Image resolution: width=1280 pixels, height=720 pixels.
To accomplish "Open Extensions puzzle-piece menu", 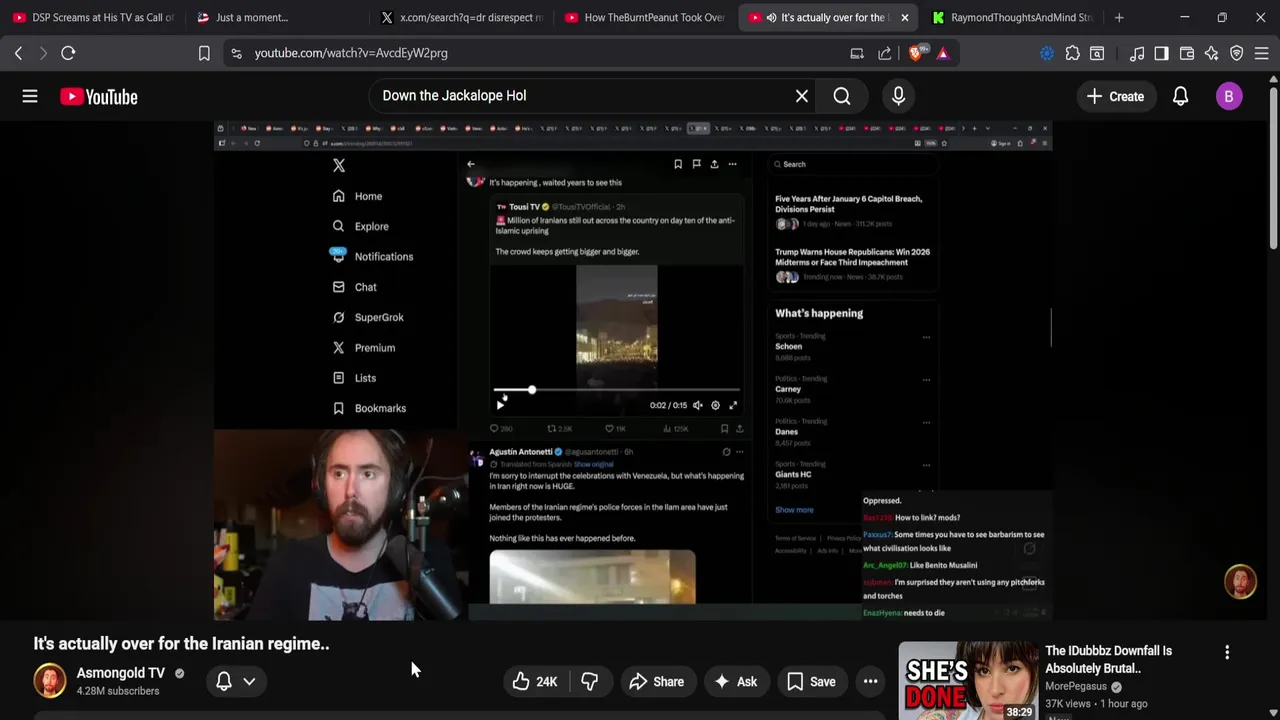I will (1072, 53).
